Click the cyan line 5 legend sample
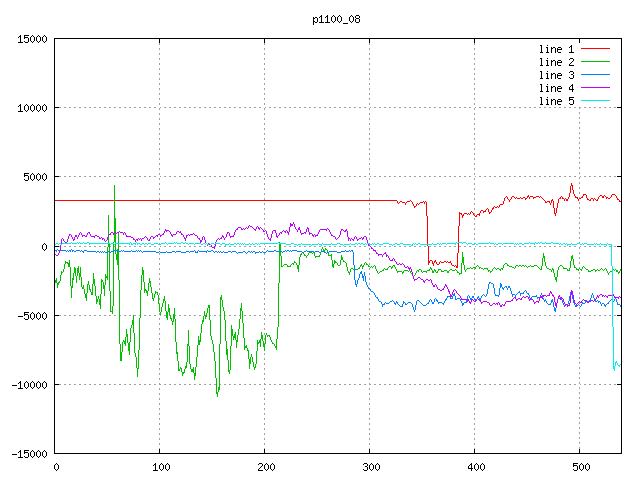The width and height of the screenshot is (640, 480). coord(595,101)
